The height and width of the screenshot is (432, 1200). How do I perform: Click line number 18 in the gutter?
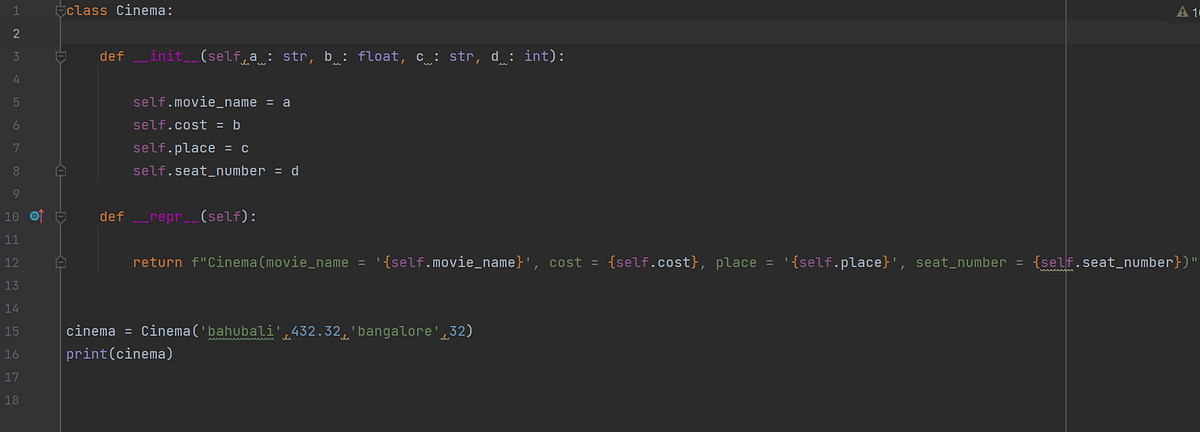pos(14,400)
